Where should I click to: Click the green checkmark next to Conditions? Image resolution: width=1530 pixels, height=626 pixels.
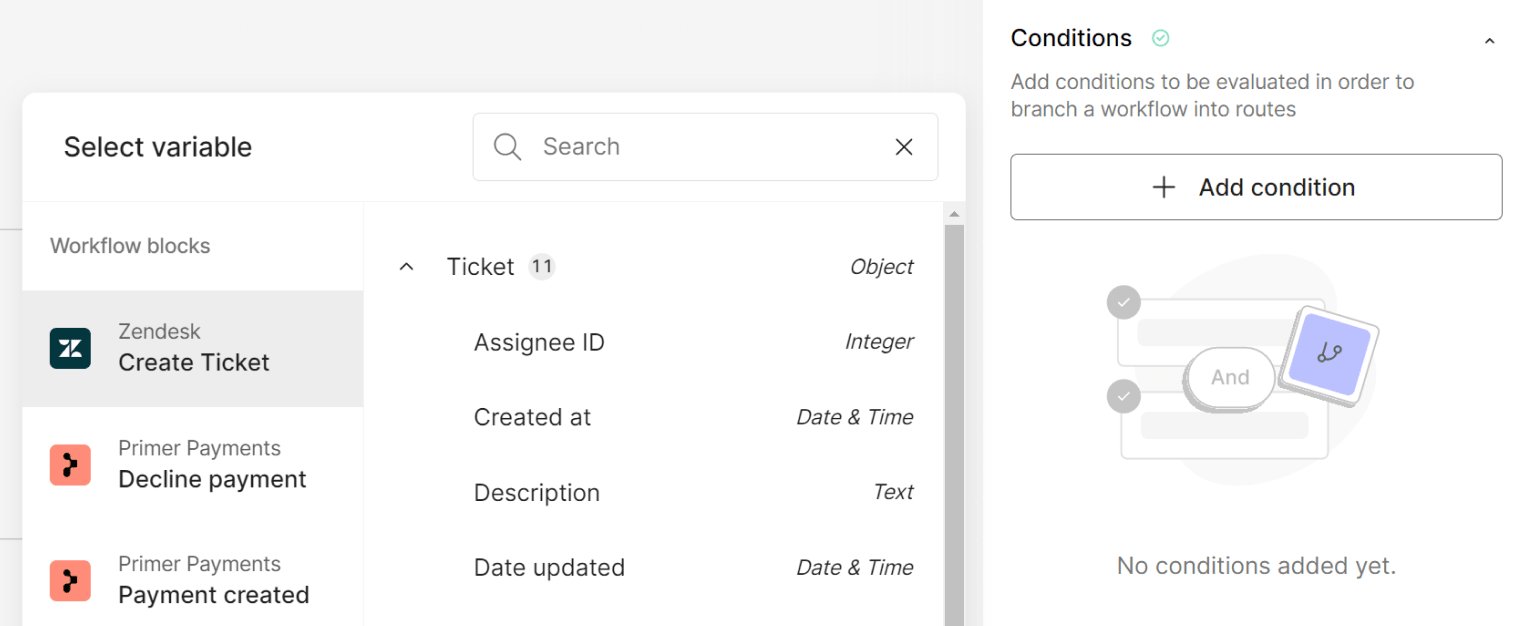click(x=1160, y=38)
